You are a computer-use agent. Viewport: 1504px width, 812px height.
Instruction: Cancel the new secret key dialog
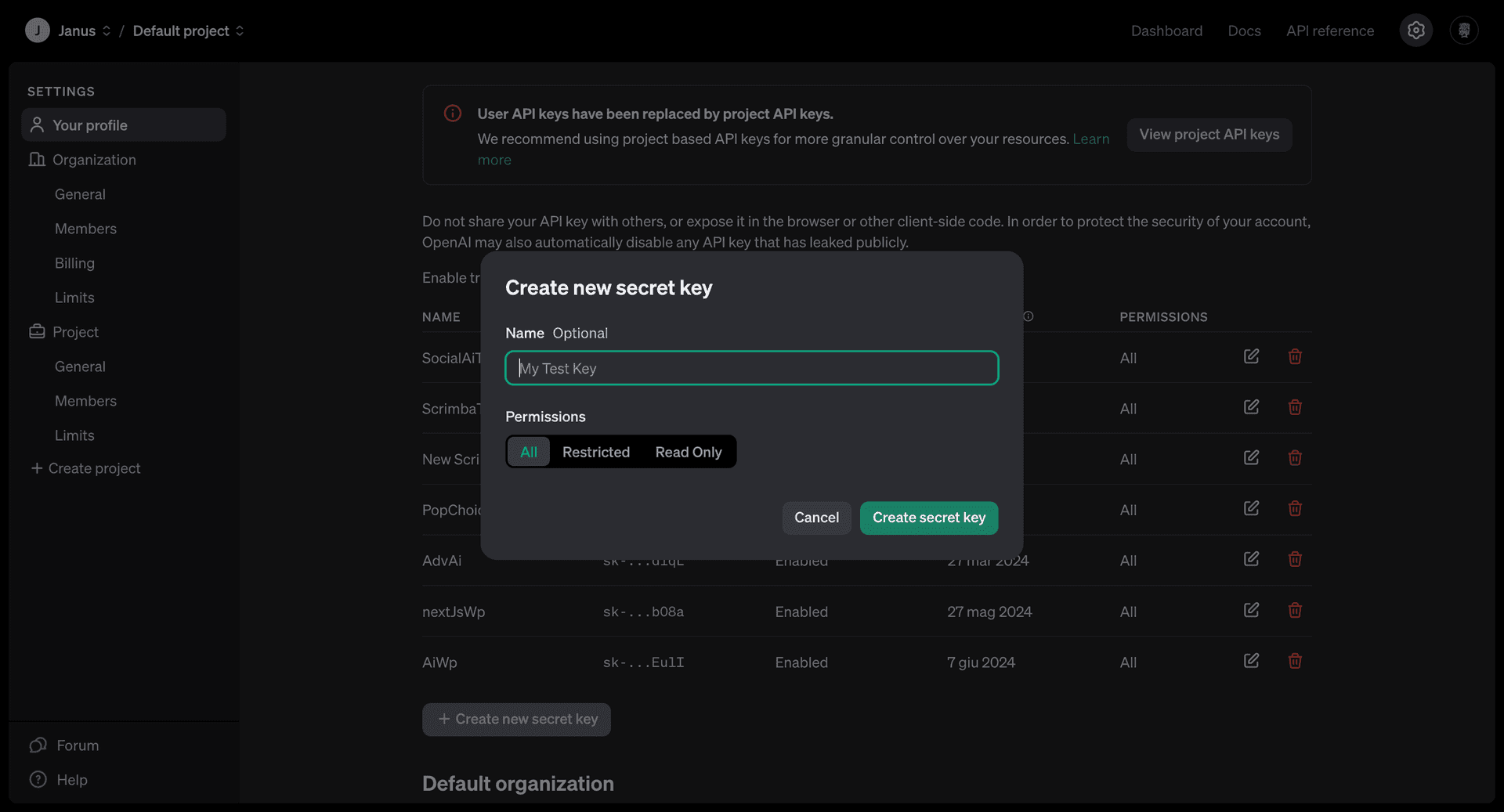point(816,518)
